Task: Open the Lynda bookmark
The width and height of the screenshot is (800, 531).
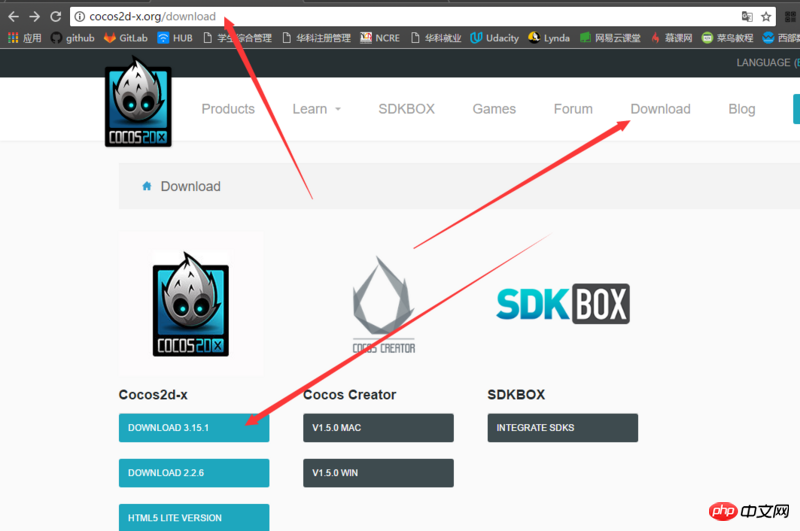Action: pos(549,38)
